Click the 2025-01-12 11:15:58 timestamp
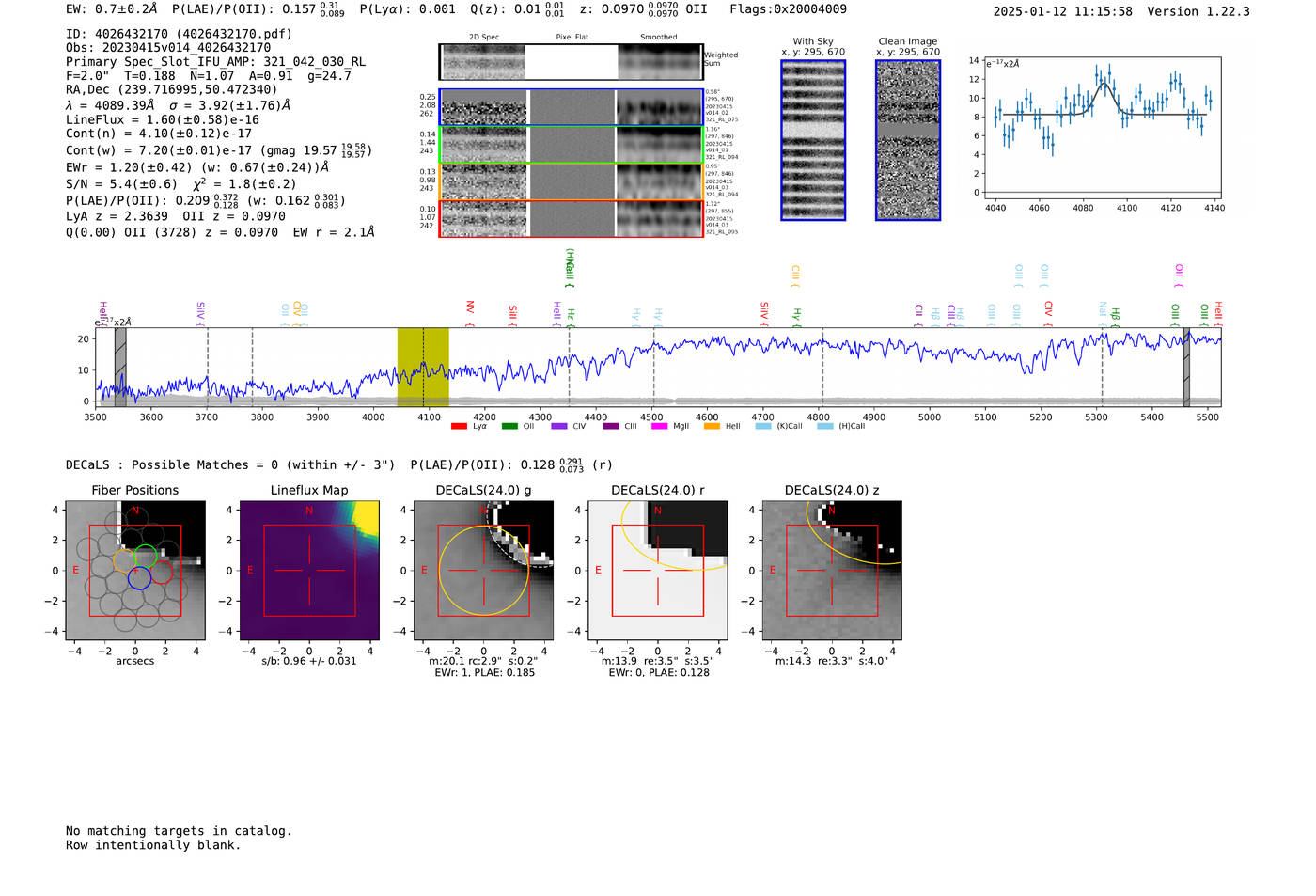Screen dimensions: 1316x896 tap(1062, 12)
